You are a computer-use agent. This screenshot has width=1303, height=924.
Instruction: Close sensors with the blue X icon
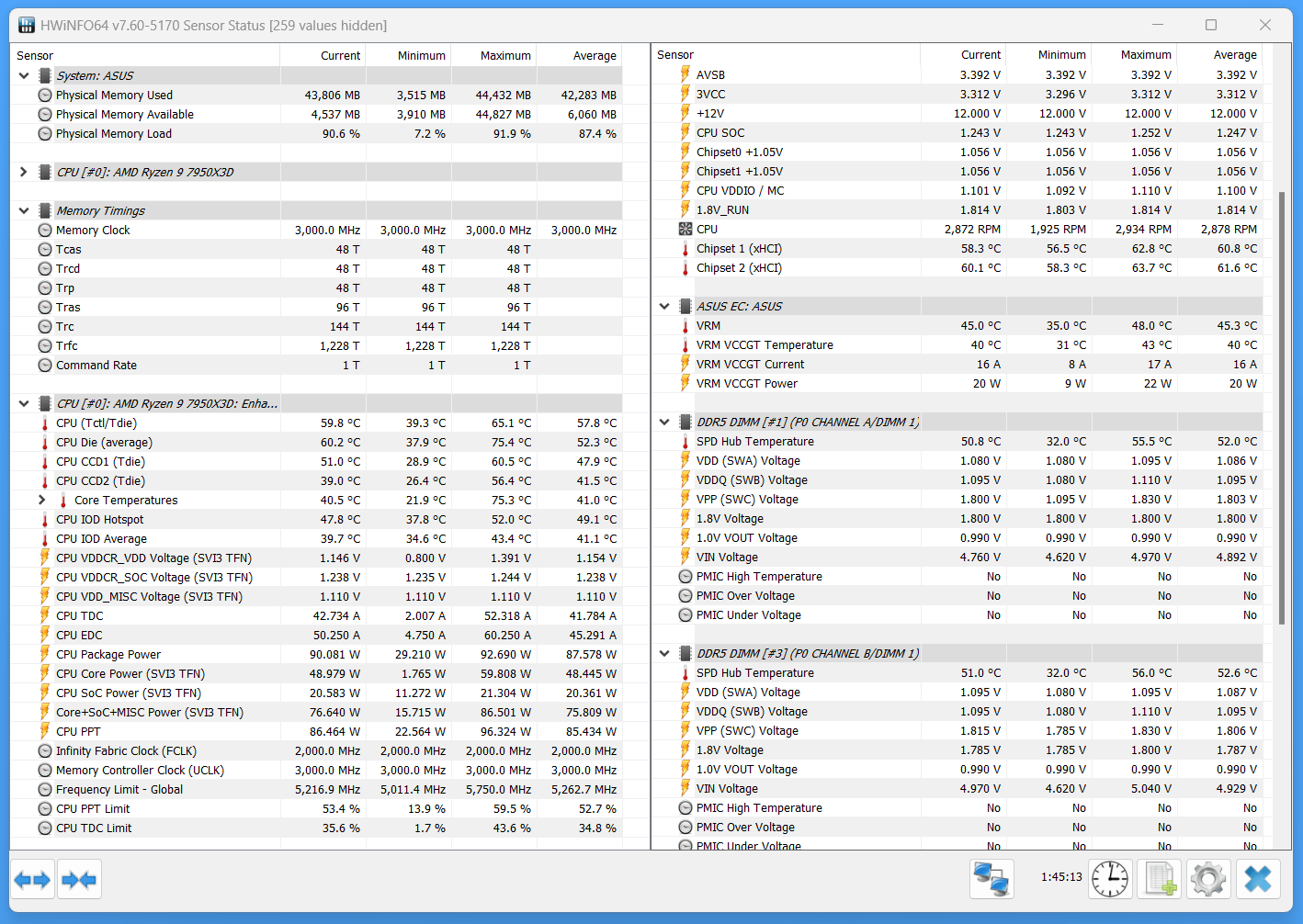point(1257,879)
